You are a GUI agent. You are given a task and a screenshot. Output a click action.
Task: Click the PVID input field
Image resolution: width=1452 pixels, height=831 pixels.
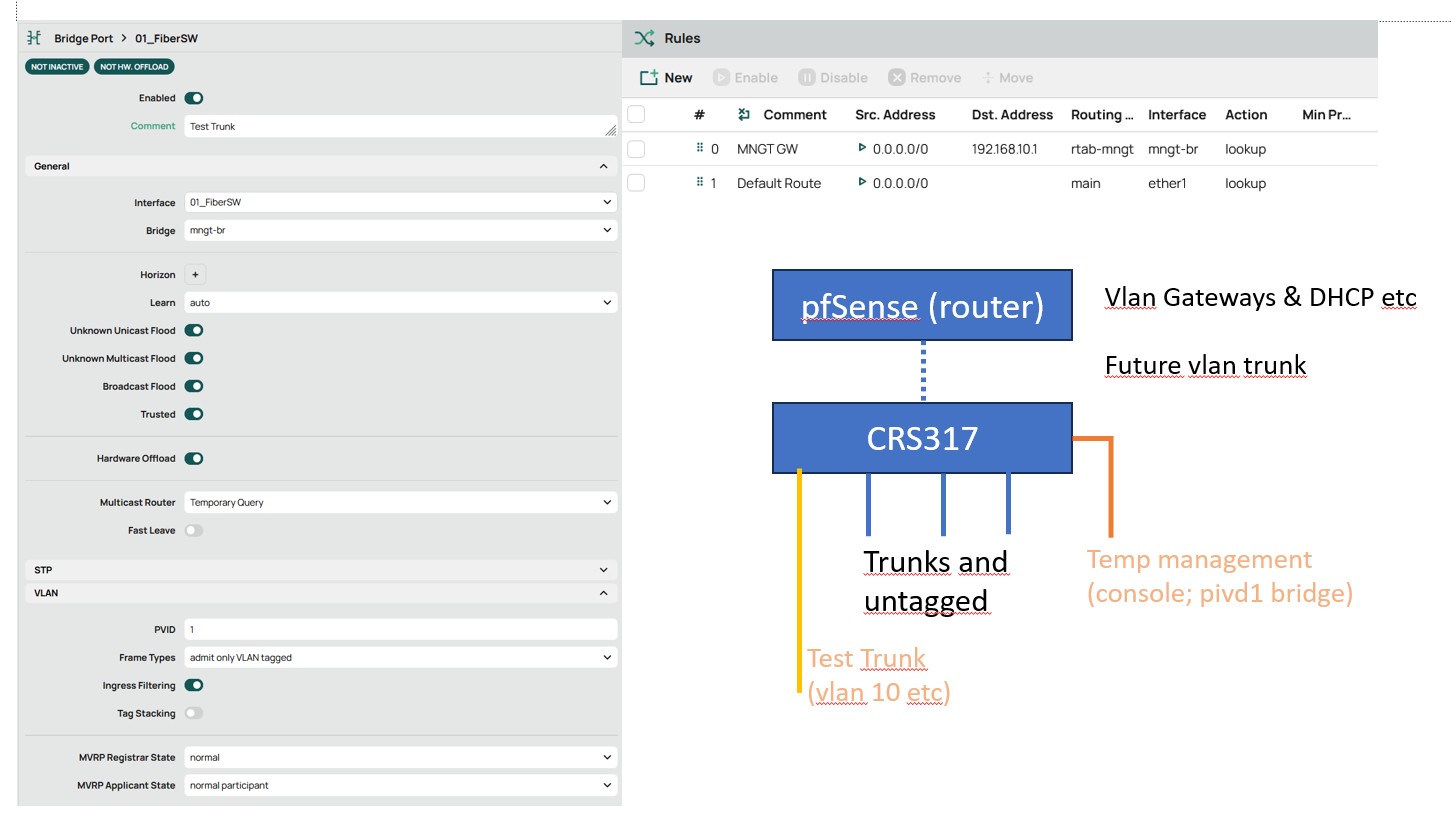pyautogui.click(x=401, y=630)
